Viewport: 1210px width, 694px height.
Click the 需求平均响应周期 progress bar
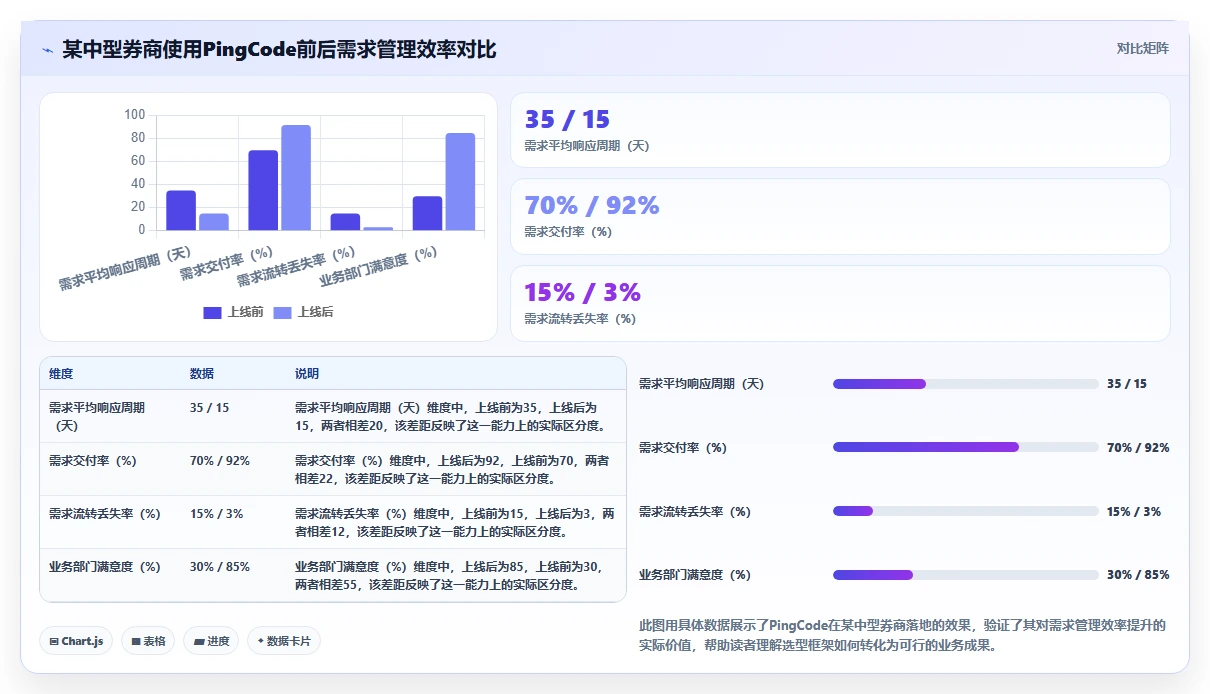(965, 384)
